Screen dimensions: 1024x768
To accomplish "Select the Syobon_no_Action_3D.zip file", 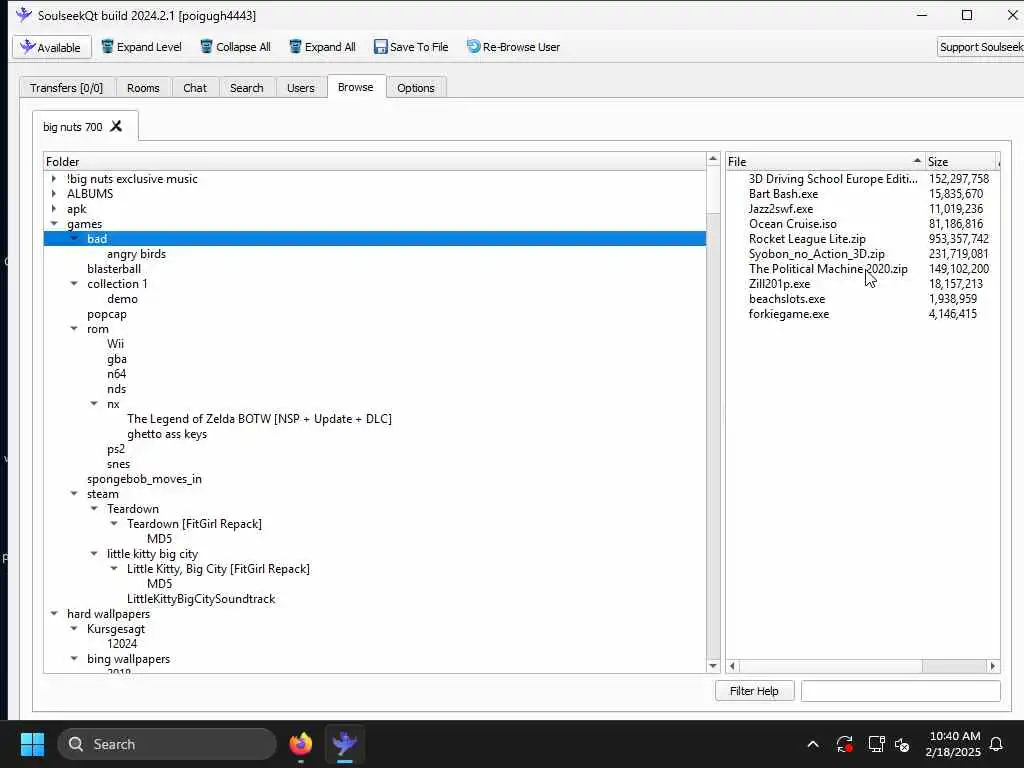I will (x=816, y=253).
